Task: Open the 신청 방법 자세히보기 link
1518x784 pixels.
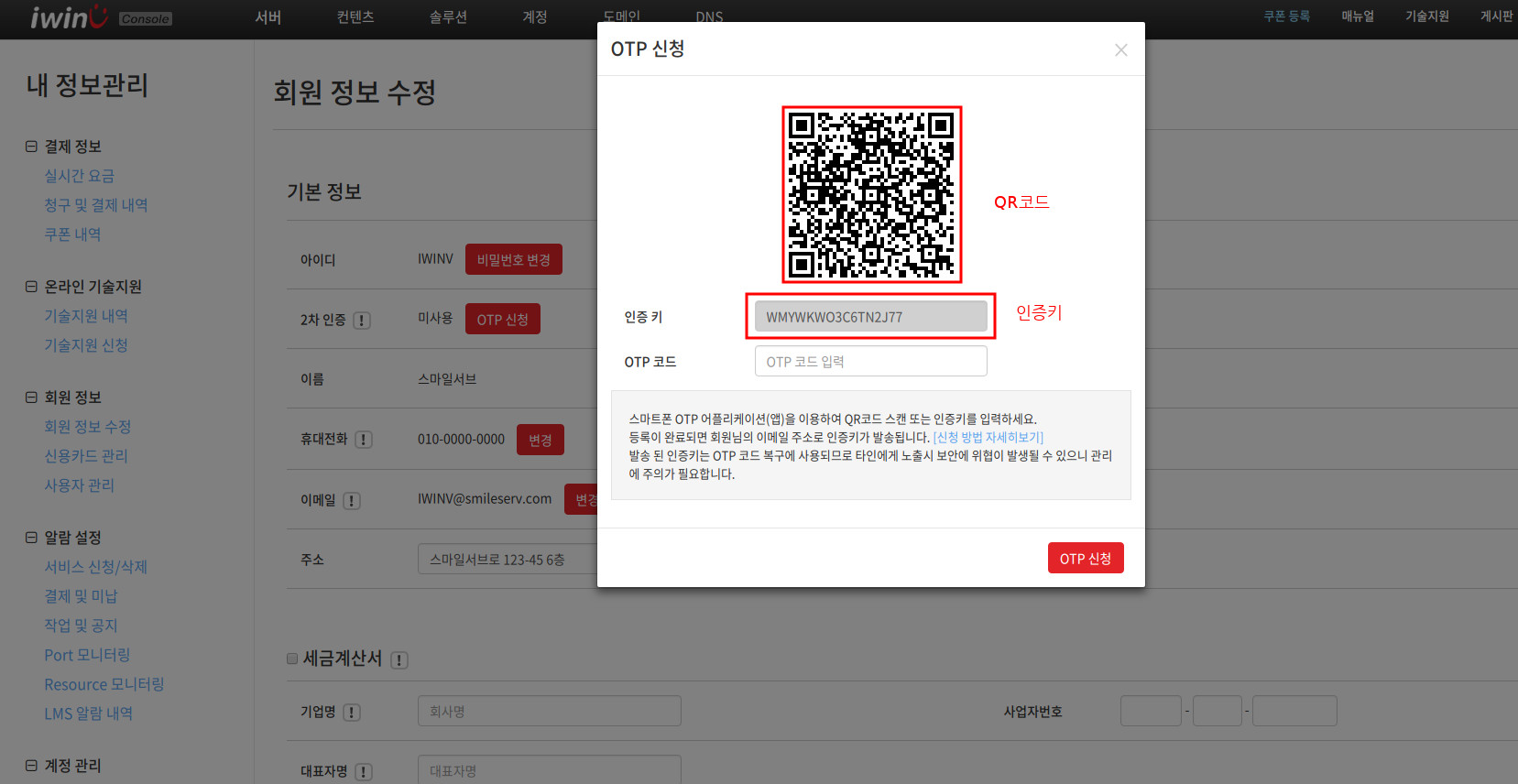Action: 988,438
